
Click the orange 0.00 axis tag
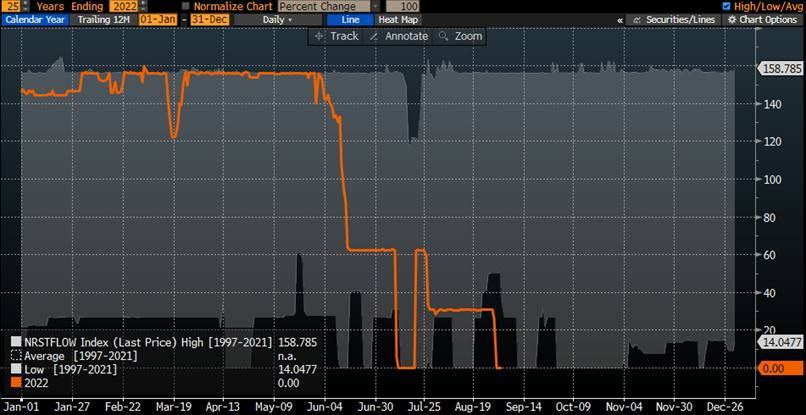click(x=782, y=368)
